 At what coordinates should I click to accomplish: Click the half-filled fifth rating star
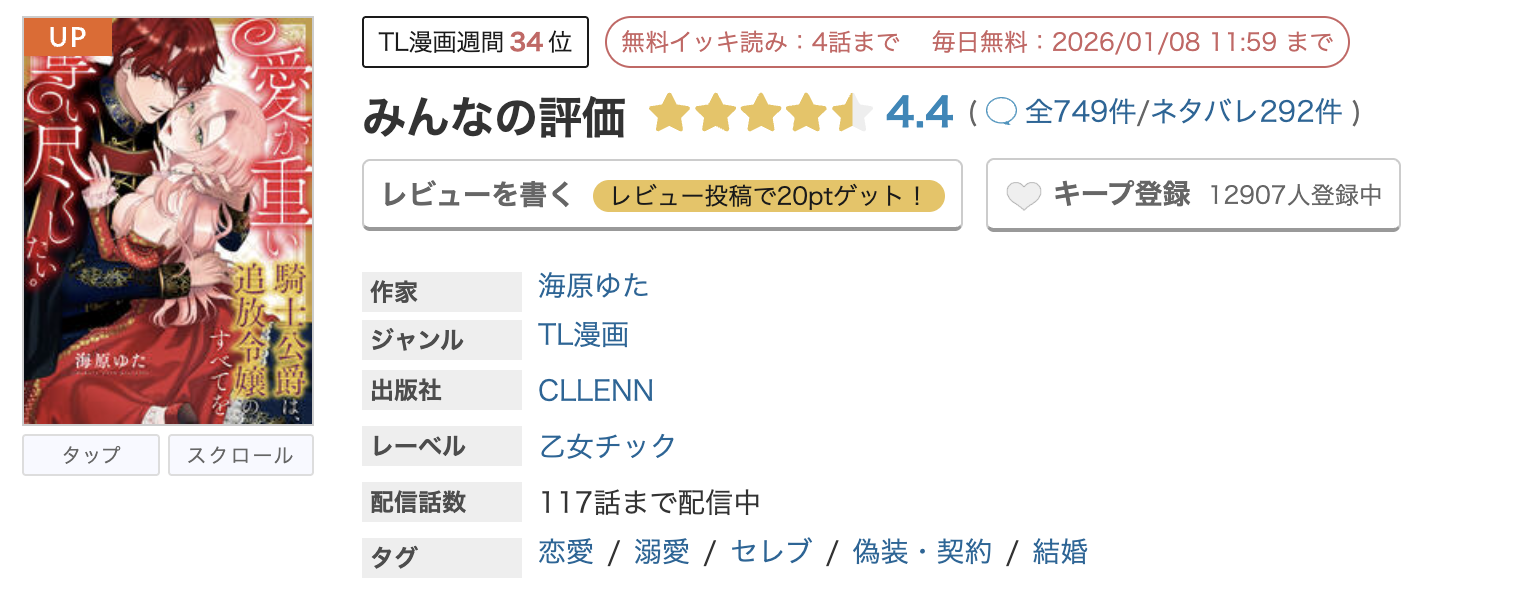point(850,113)
